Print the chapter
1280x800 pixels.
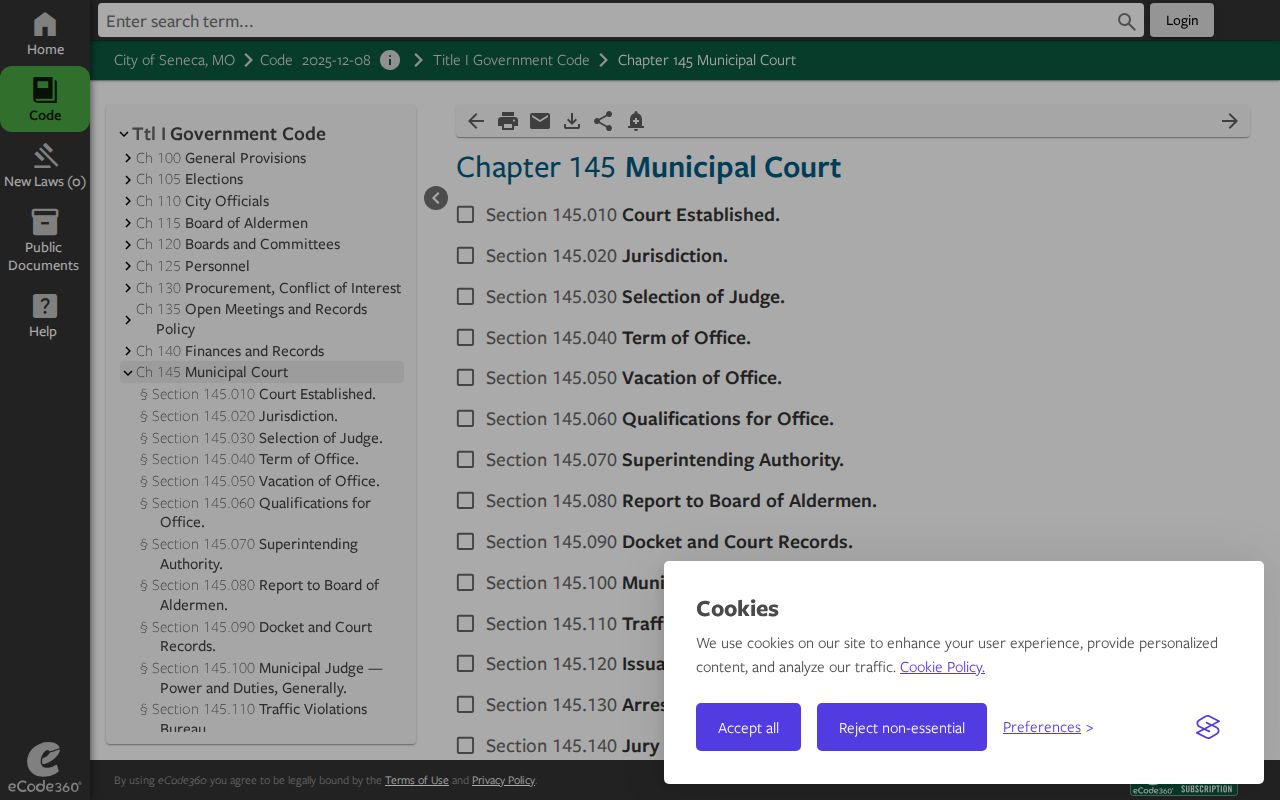click(508, 121)
